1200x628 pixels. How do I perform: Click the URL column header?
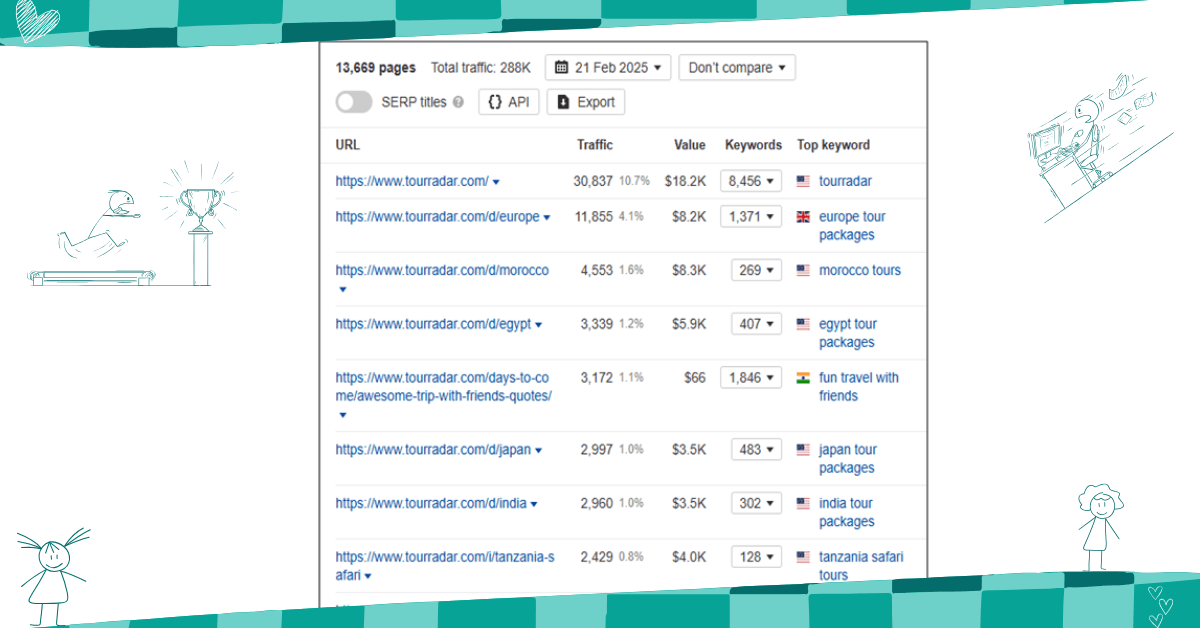coord(348,145)
